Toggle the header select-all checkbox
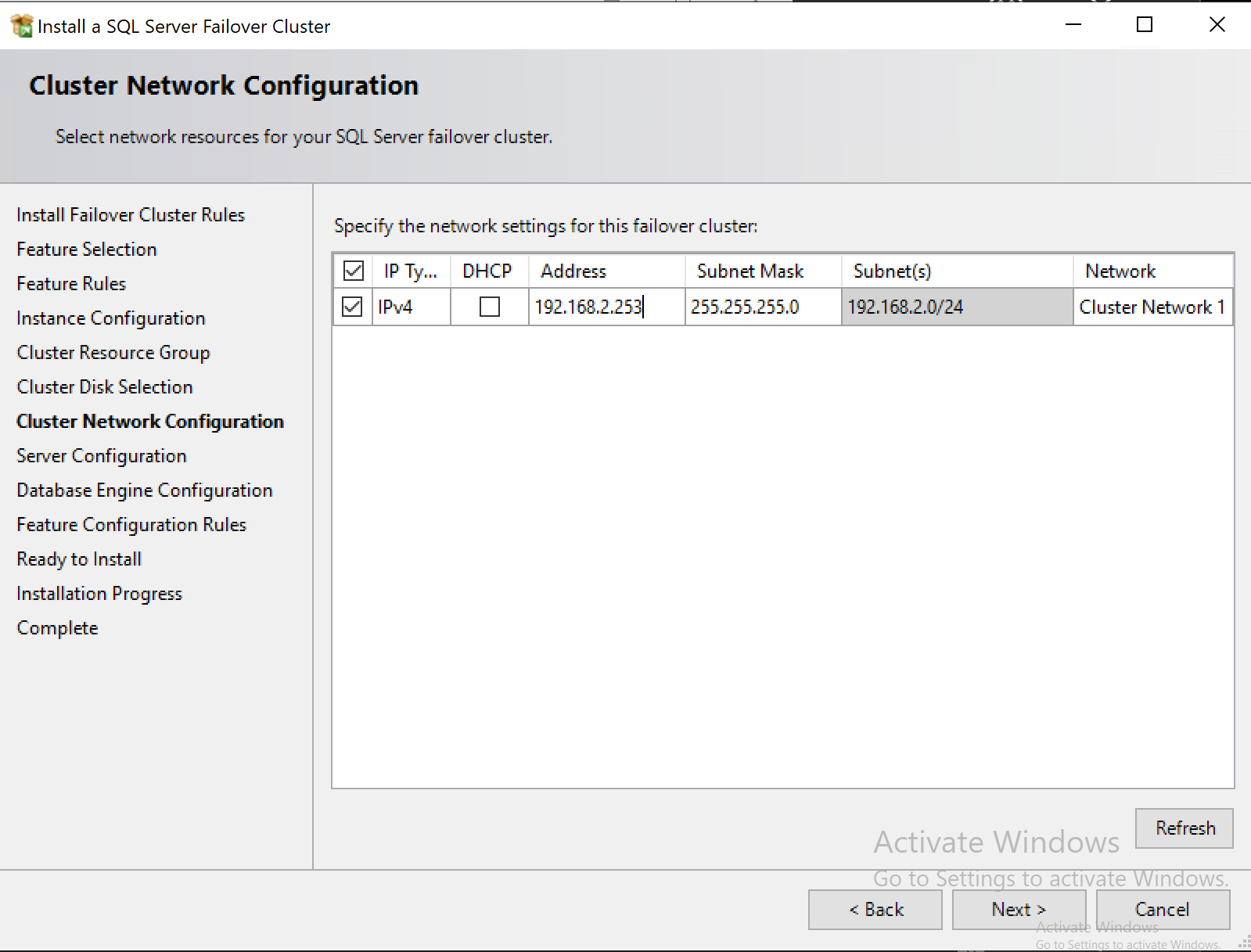Image resolution: width=1251 pixels, height=952 pixels. [353, 271]
